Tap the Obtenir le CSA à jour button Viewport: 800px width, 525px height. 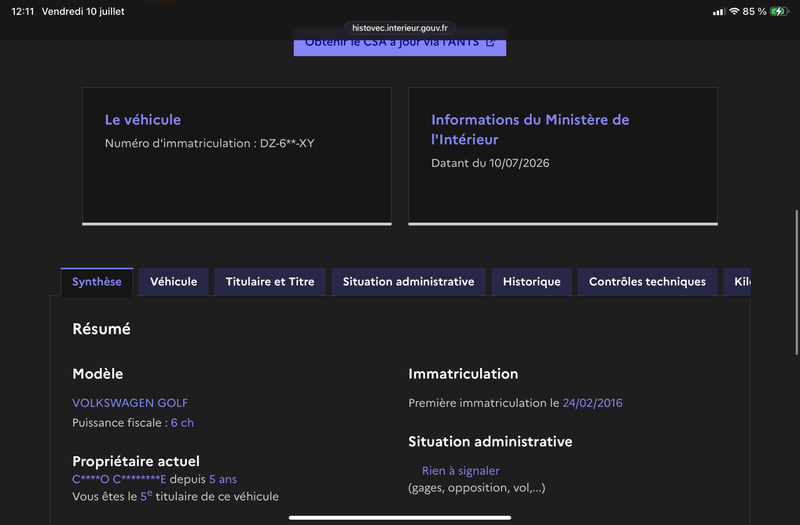399,45
